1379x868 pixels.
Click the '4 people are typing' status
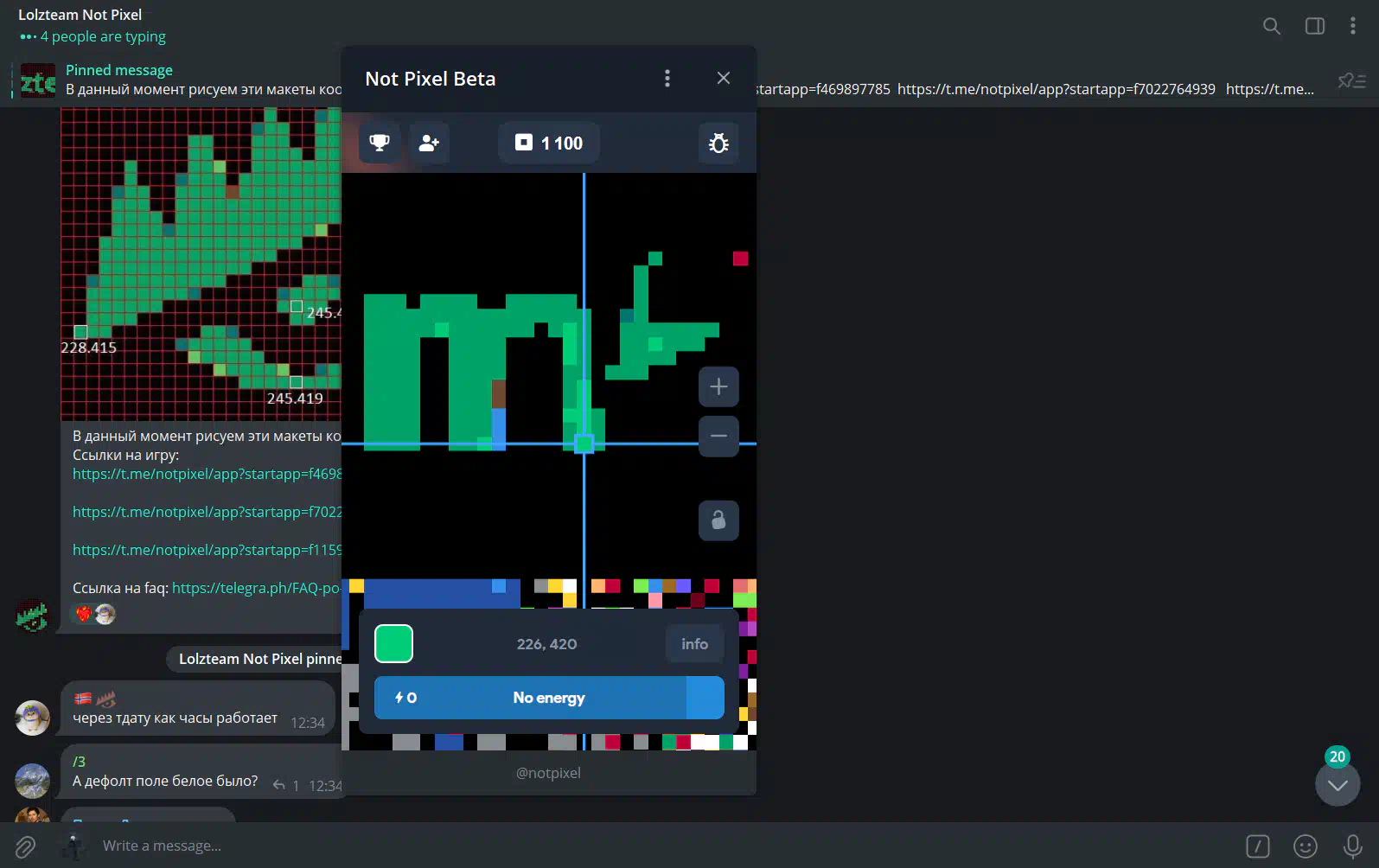click(103, 36)
